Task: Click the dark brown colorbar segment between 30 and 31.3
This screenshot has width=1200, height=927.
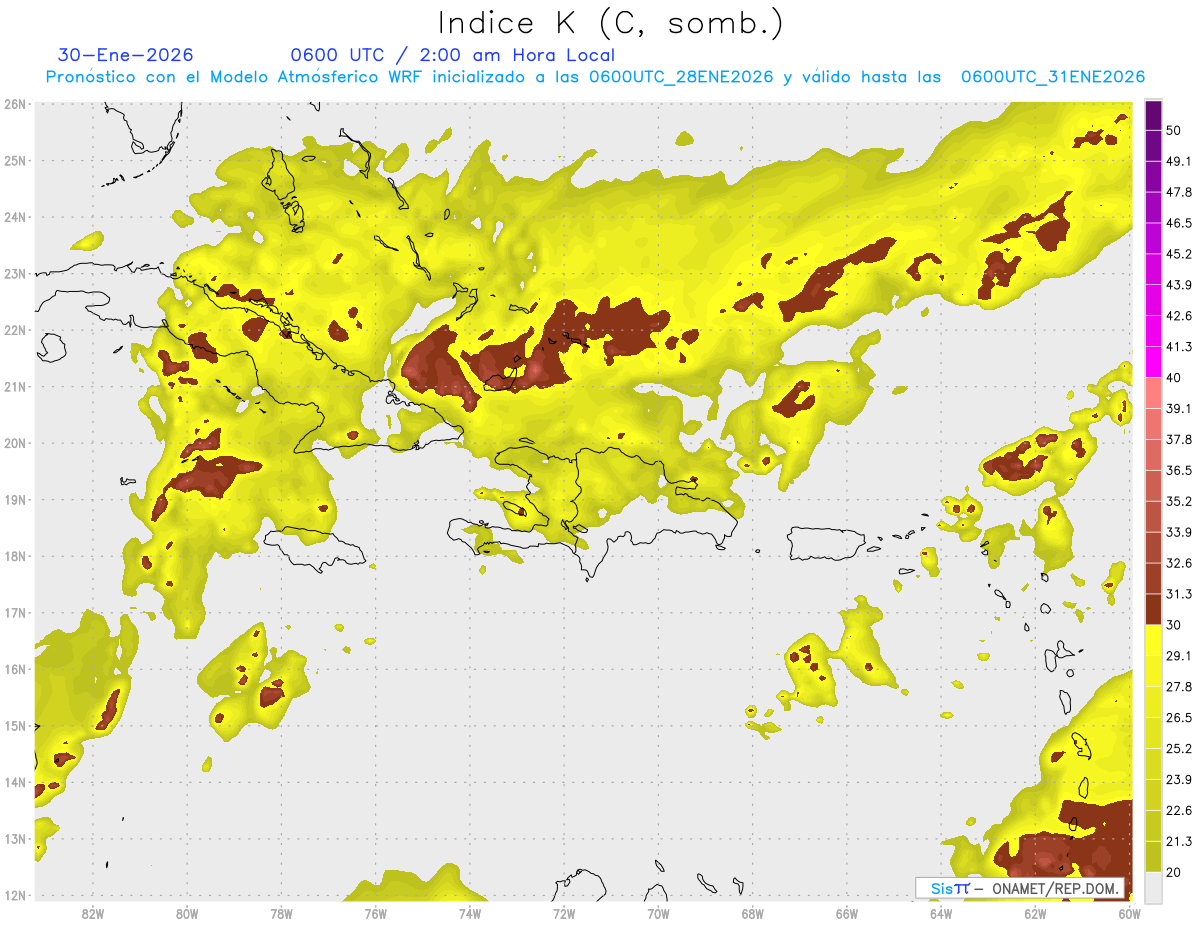Action: tap(1153, 609)
